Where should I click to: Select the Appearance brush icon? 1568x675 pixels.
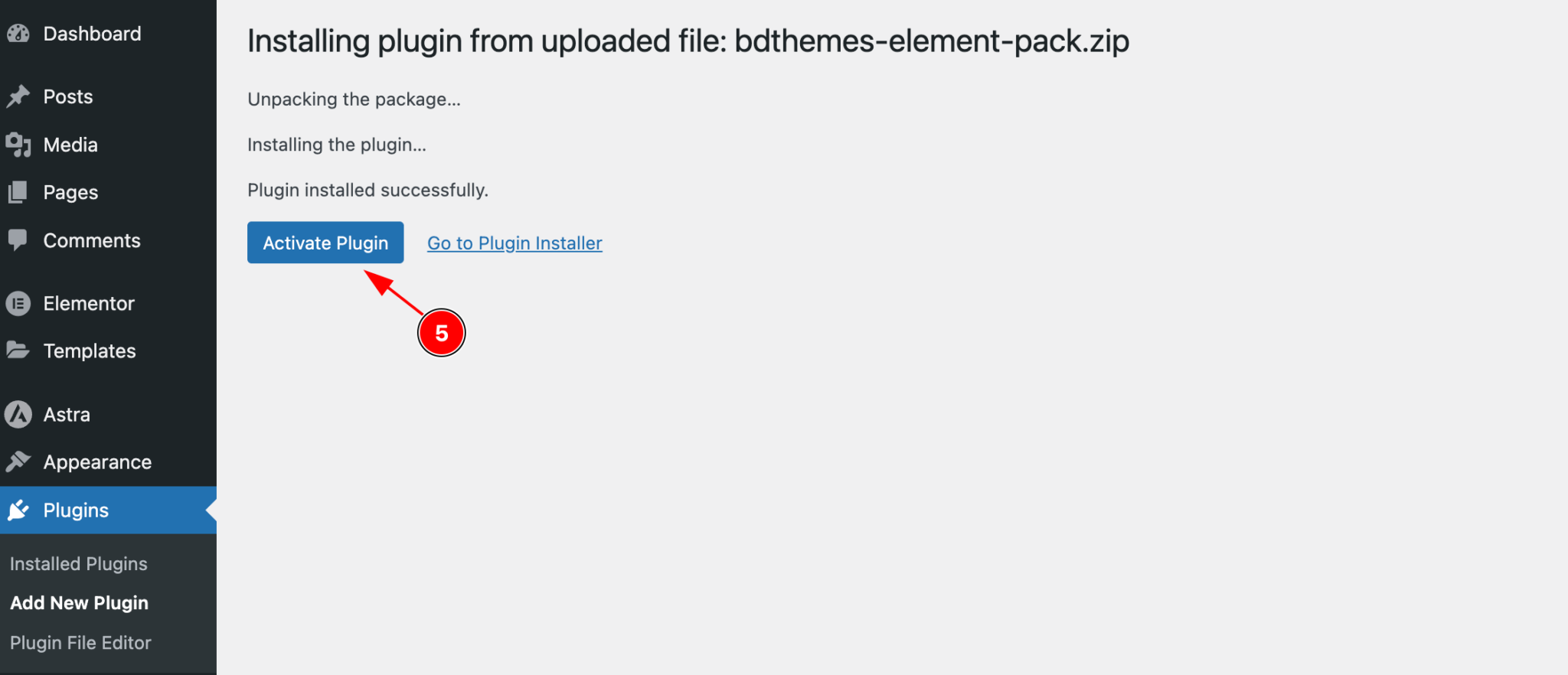[19, 461]
